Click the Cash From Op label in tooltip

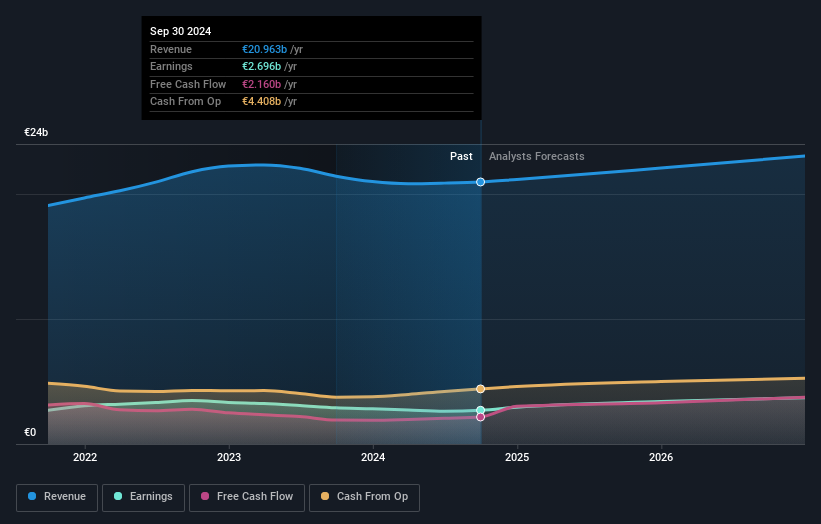pyautogui.click(x=185, y=102)
